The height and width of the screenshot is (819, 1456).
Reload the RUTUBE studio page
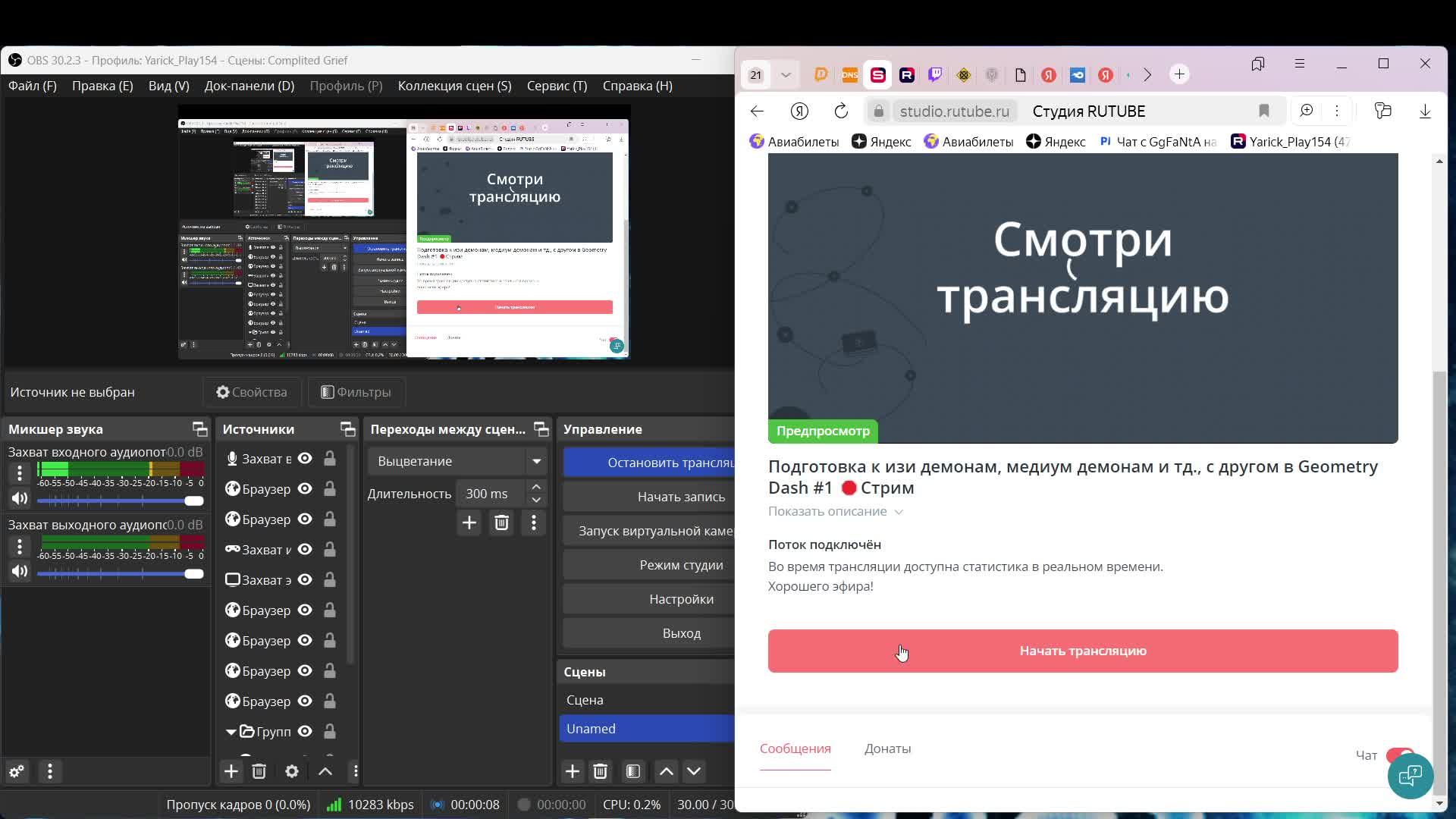tap(841, 111)
